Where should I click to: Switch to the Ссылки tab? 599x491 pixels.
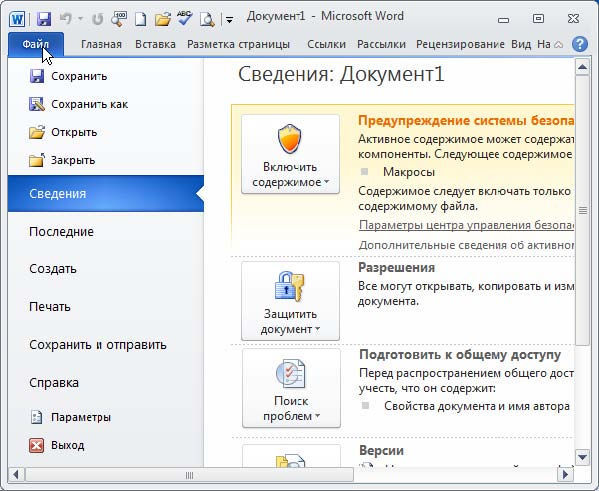pos(326,44)
